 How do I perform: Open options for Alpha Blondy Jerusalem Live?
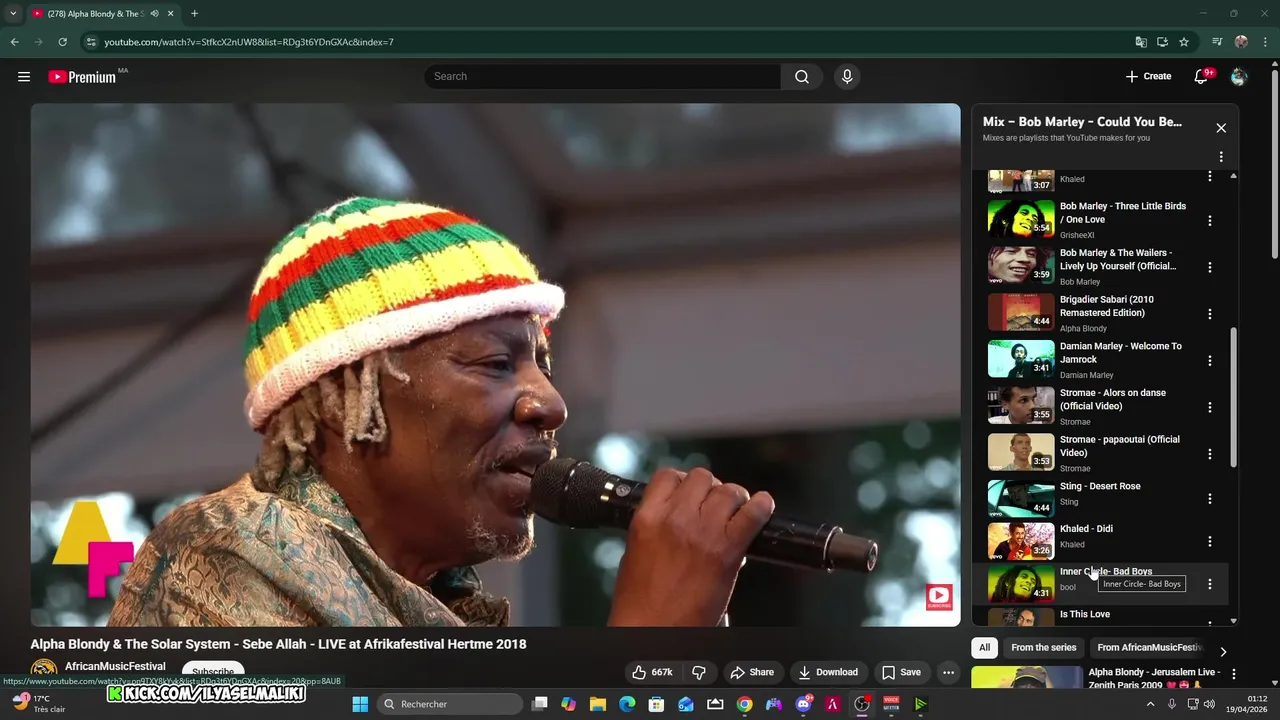tap(1233, 674)
